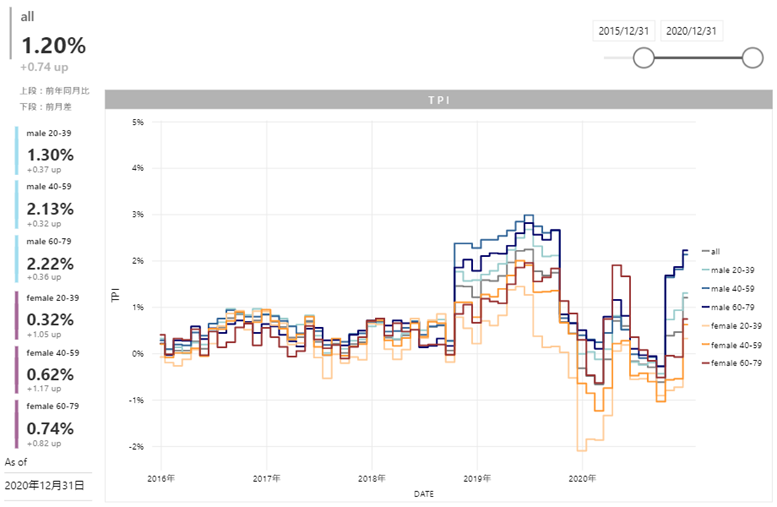Click the female 60-79 0.74% card
This screenshot has width=777, height=507.
pos(52,427)
